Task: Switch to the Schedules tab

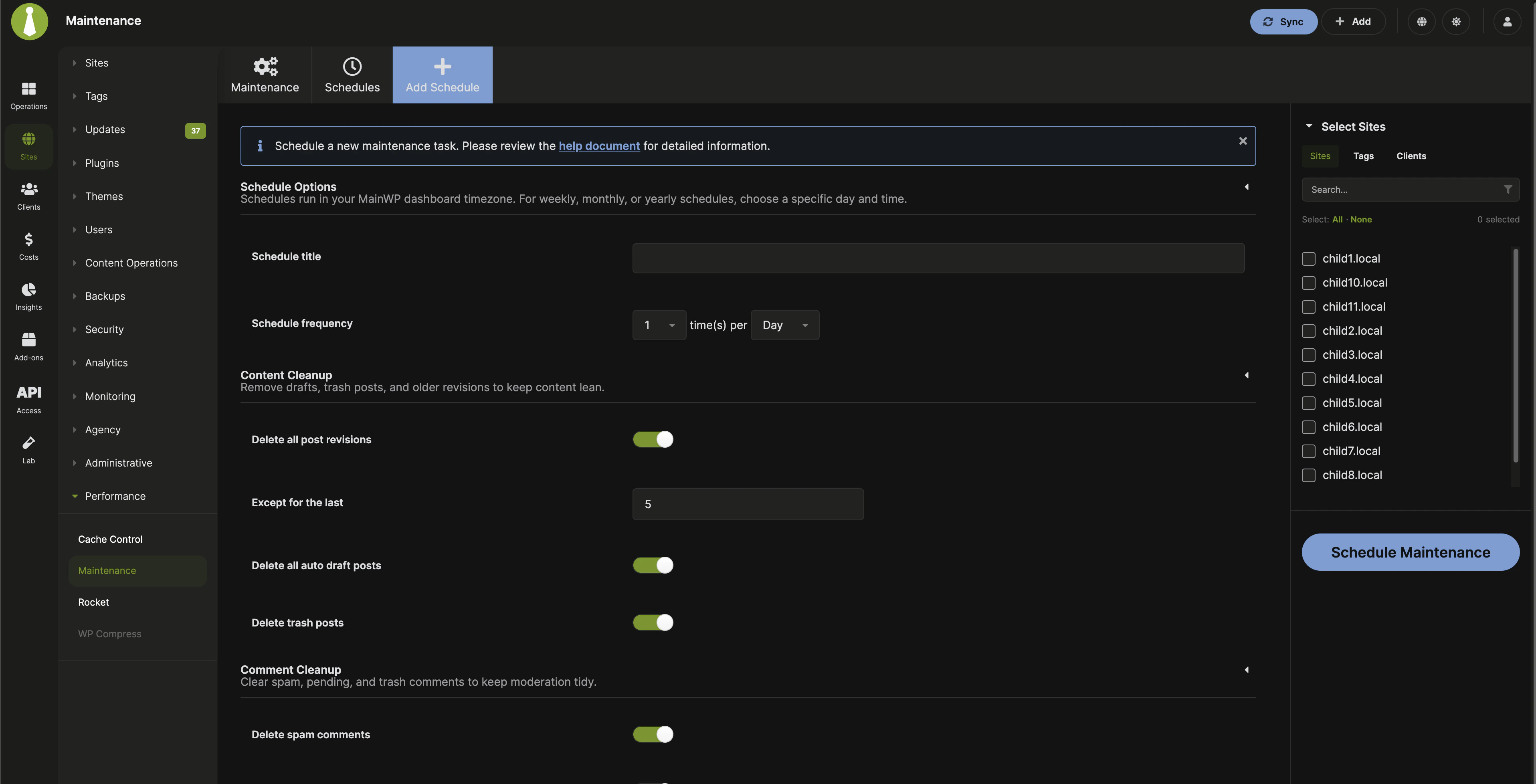Action: 352,74
